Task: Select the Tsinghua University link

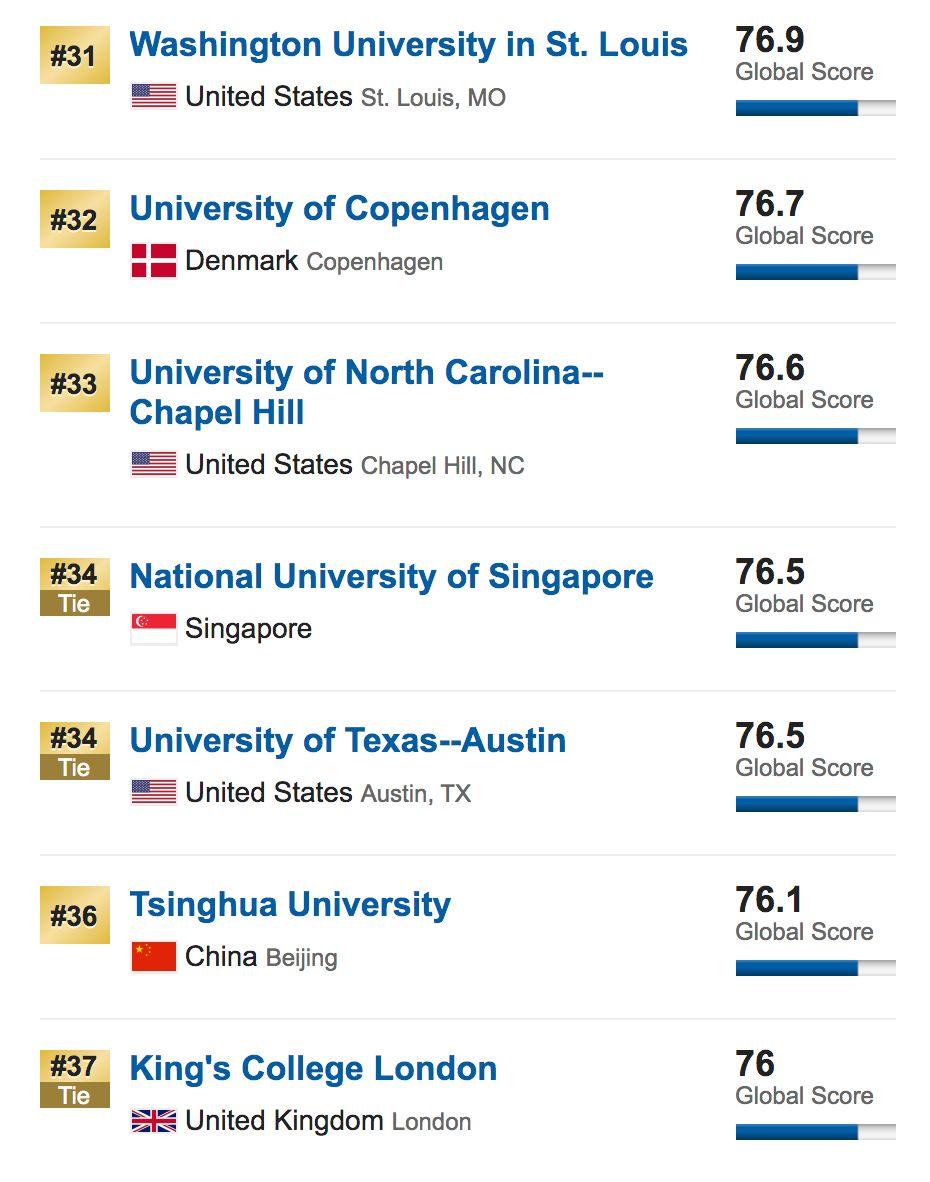Action: point(290,905)
